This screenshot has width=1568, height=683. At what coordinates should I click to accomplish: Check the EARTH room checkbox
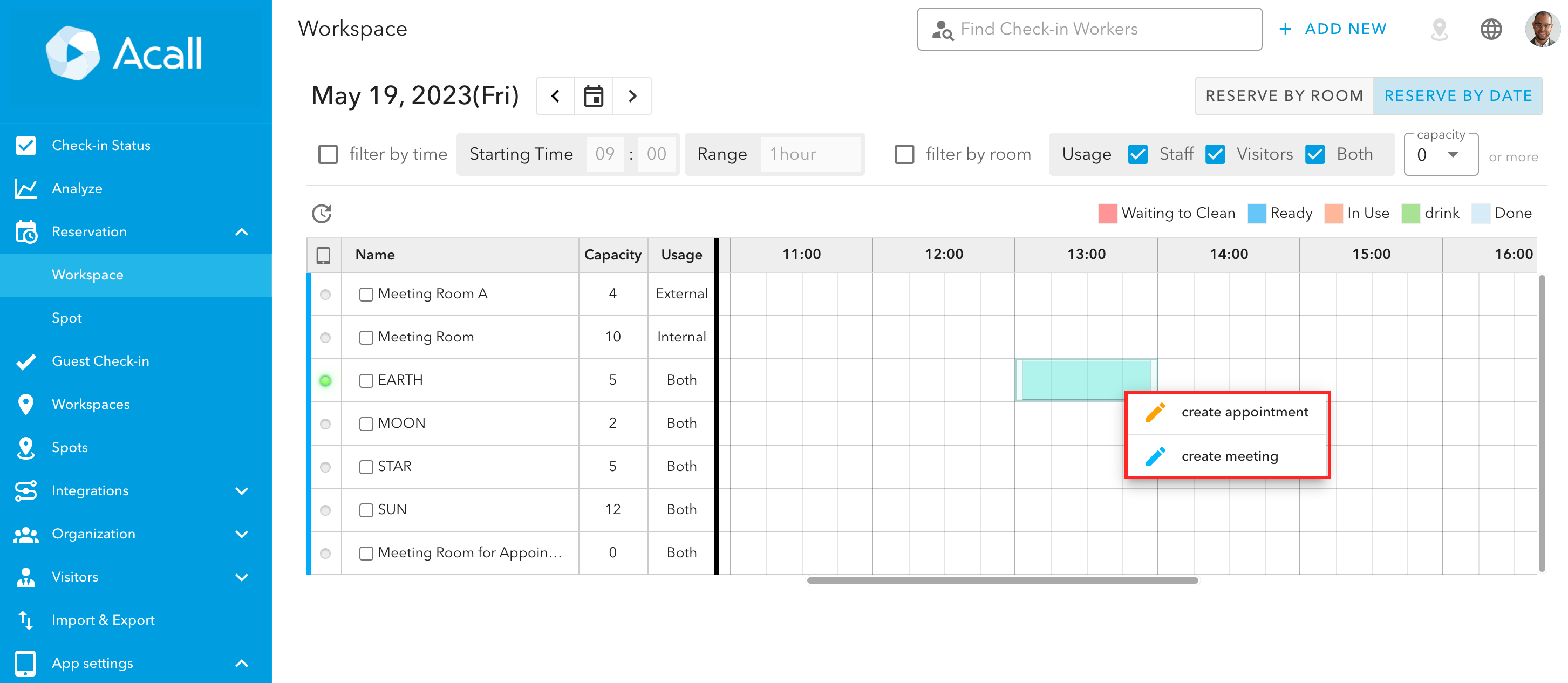click(x=366, y=380)
